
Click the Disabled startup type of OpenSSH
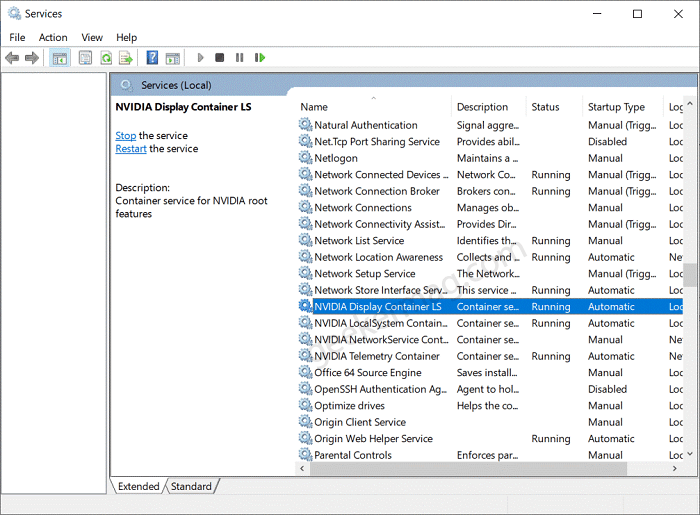pyautogui.click(x=607, y=389)
